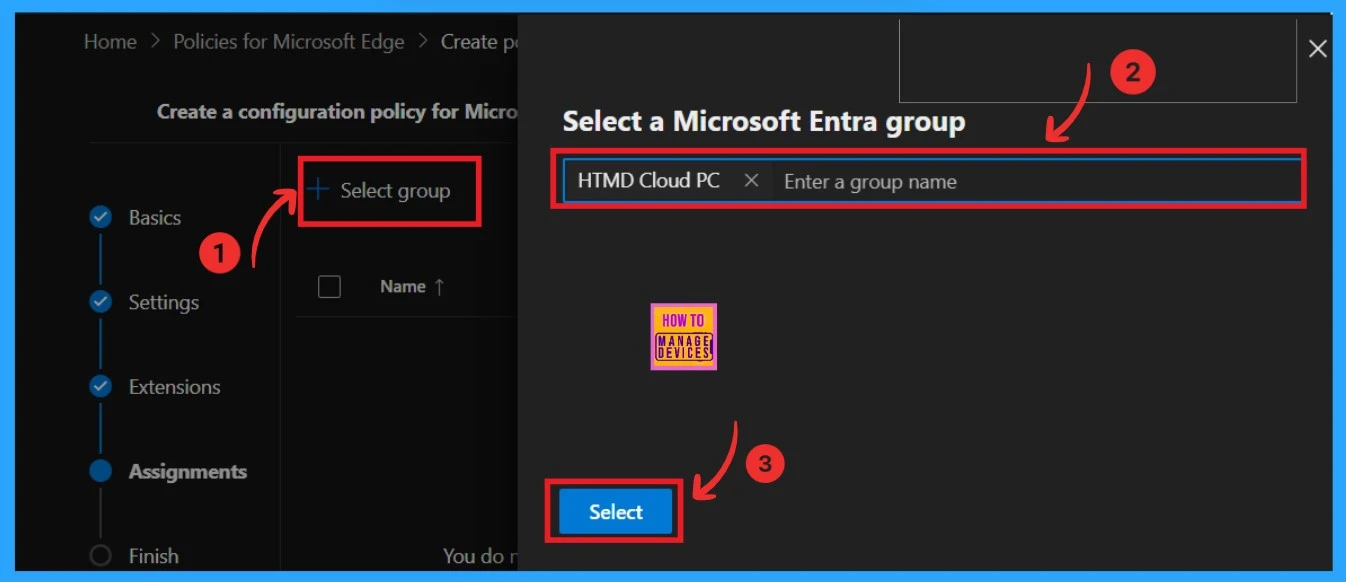Viewport: 1346px width, 582px height.
Task: Click the Finish step empty circle indicator
Action: click(100, 556)
